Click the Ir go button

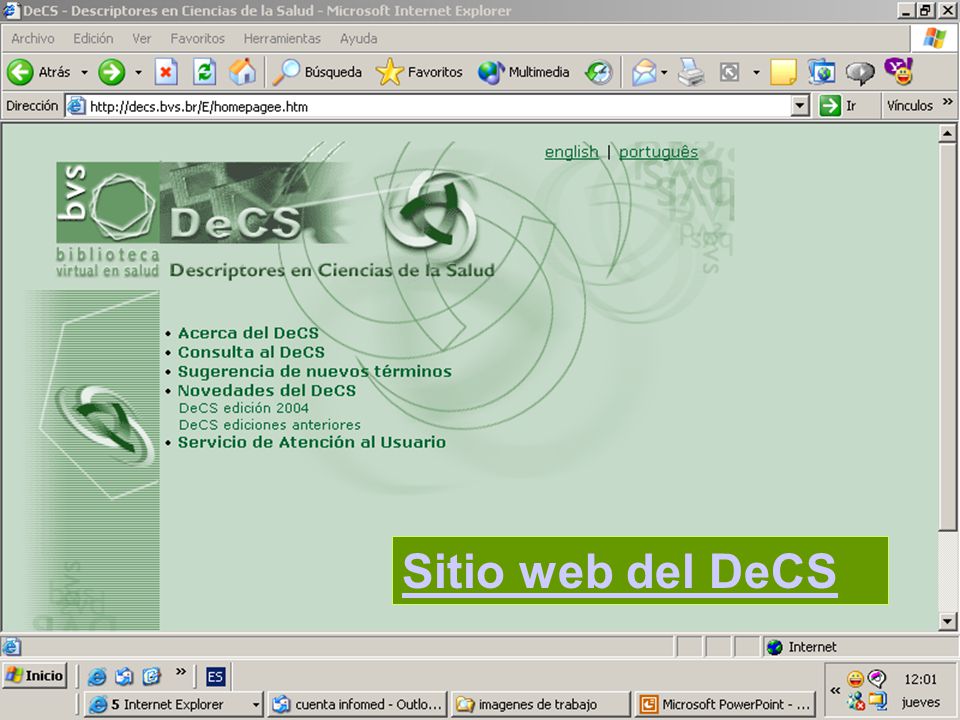tap(839, 106)
